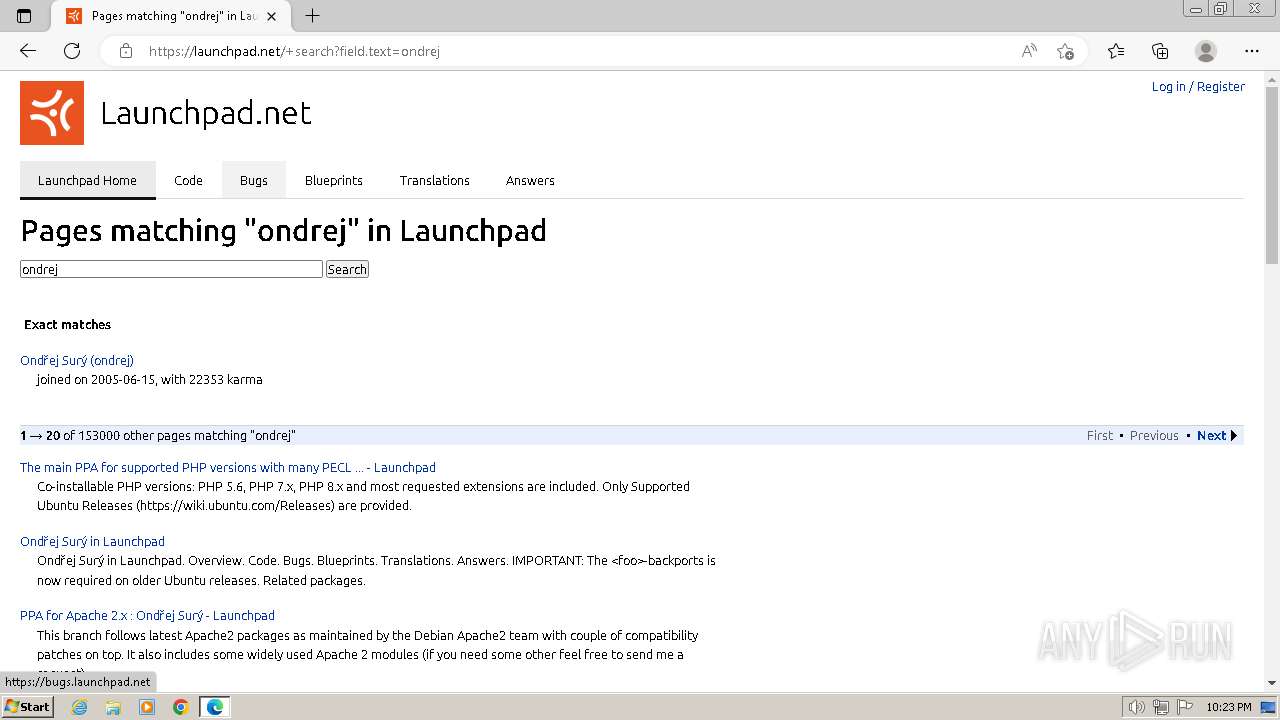Click the Previous pagination label
The image size is (1280, 720).
click(x=1154, y=436)
